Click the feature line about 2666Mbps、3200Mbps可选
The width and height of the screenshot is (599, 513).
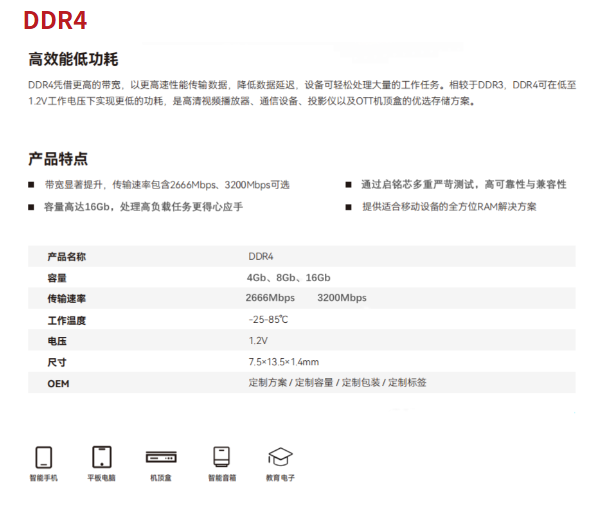coord(167,185)
